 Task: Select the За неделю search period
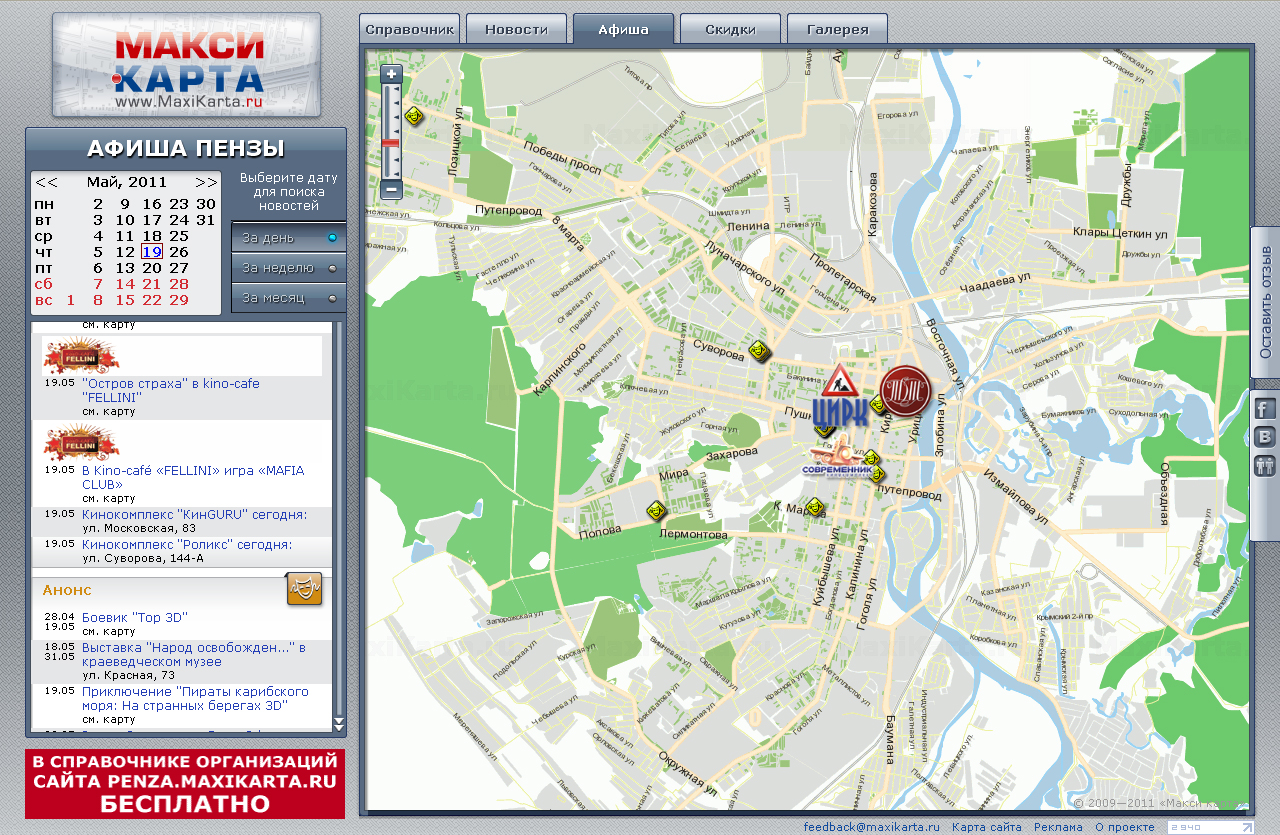point(289,268)
